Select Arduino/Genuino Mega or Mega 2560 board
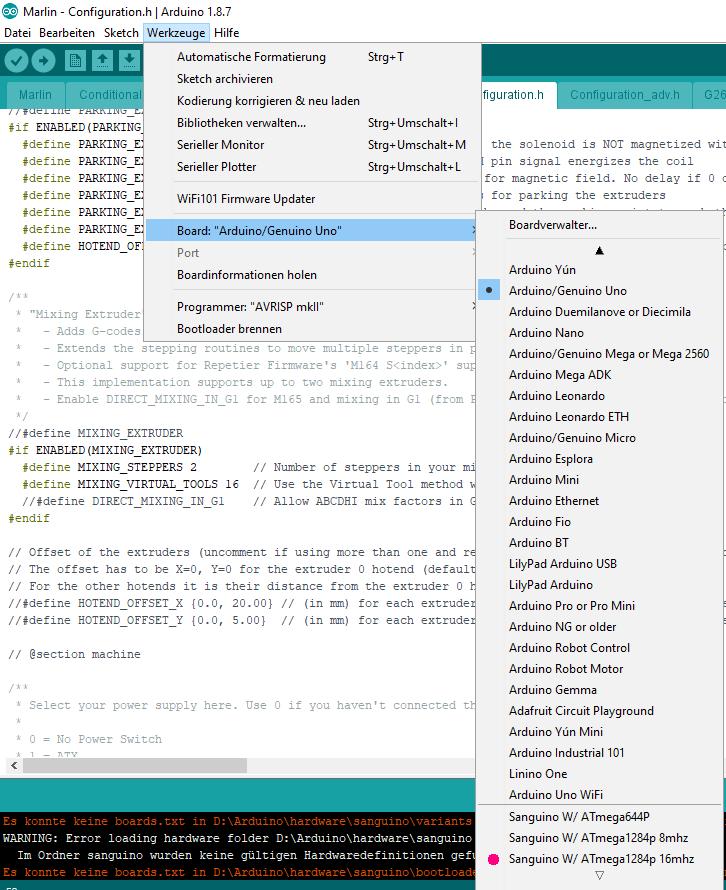This screenshot has height=890, width=726. (599, 354)
